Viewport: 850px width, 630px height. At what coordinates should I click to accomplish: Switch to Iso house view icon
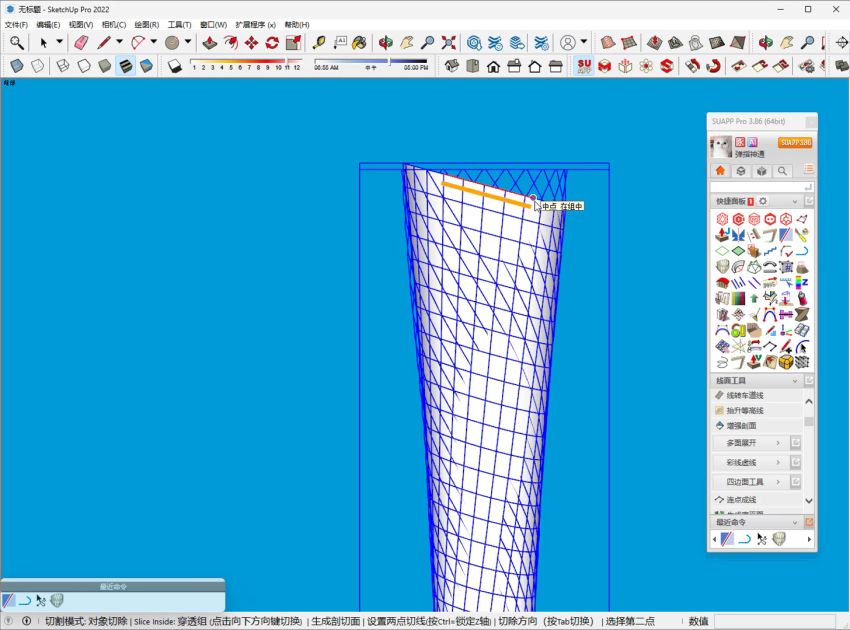[452, 66]
